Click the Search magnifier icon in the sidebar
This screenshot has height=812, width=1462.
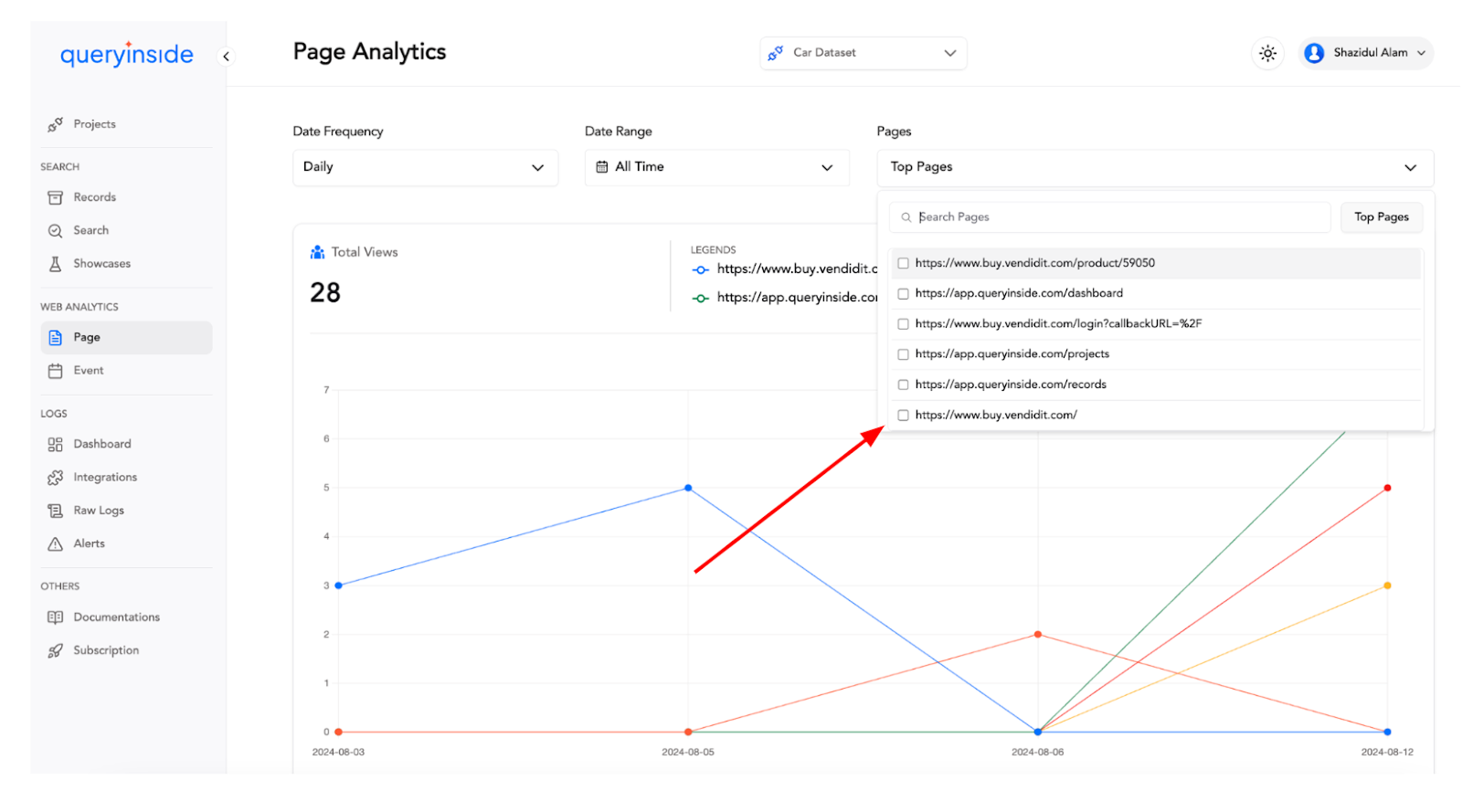coord(56,231)
